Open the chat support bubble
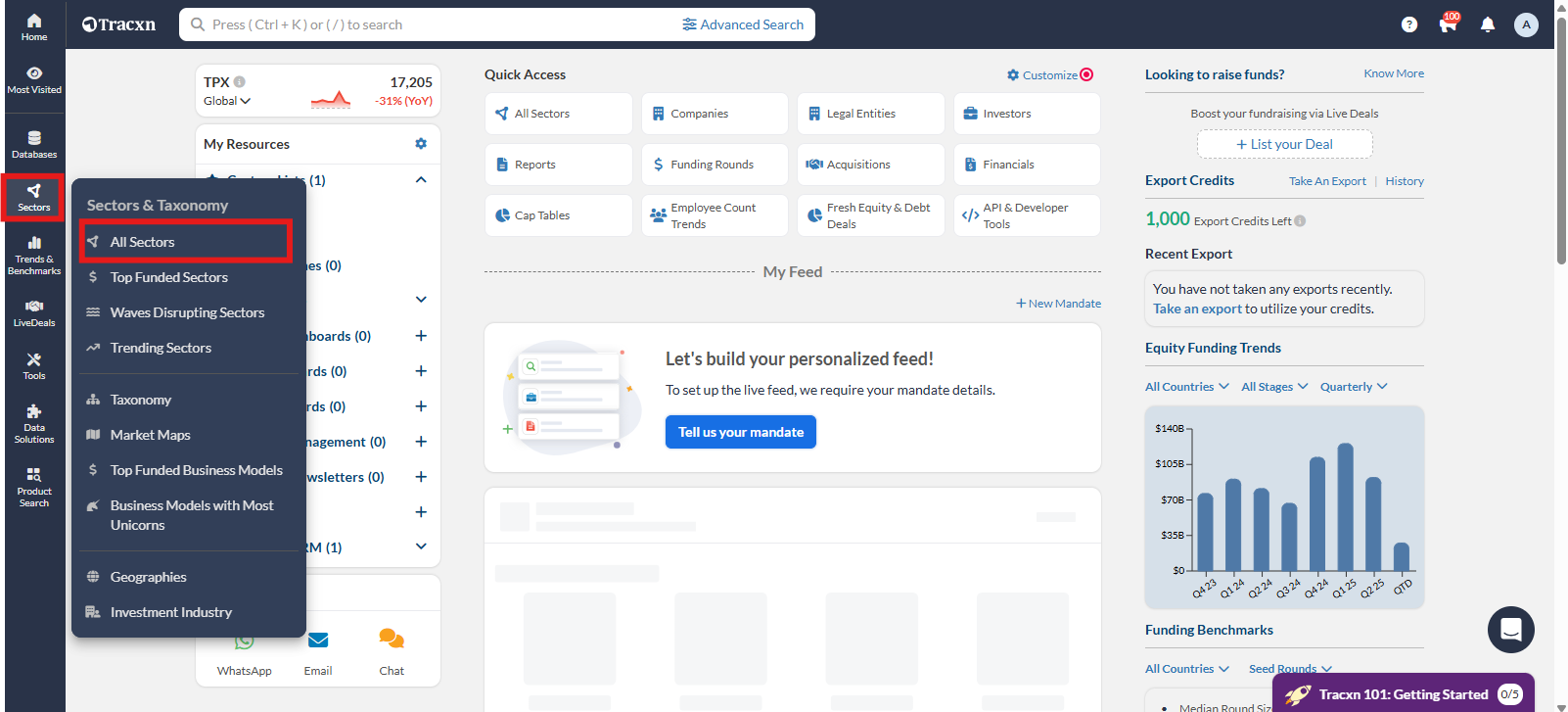This screenshot has width=1568, height=712. pyautogui.click(x=1510, y=630)
